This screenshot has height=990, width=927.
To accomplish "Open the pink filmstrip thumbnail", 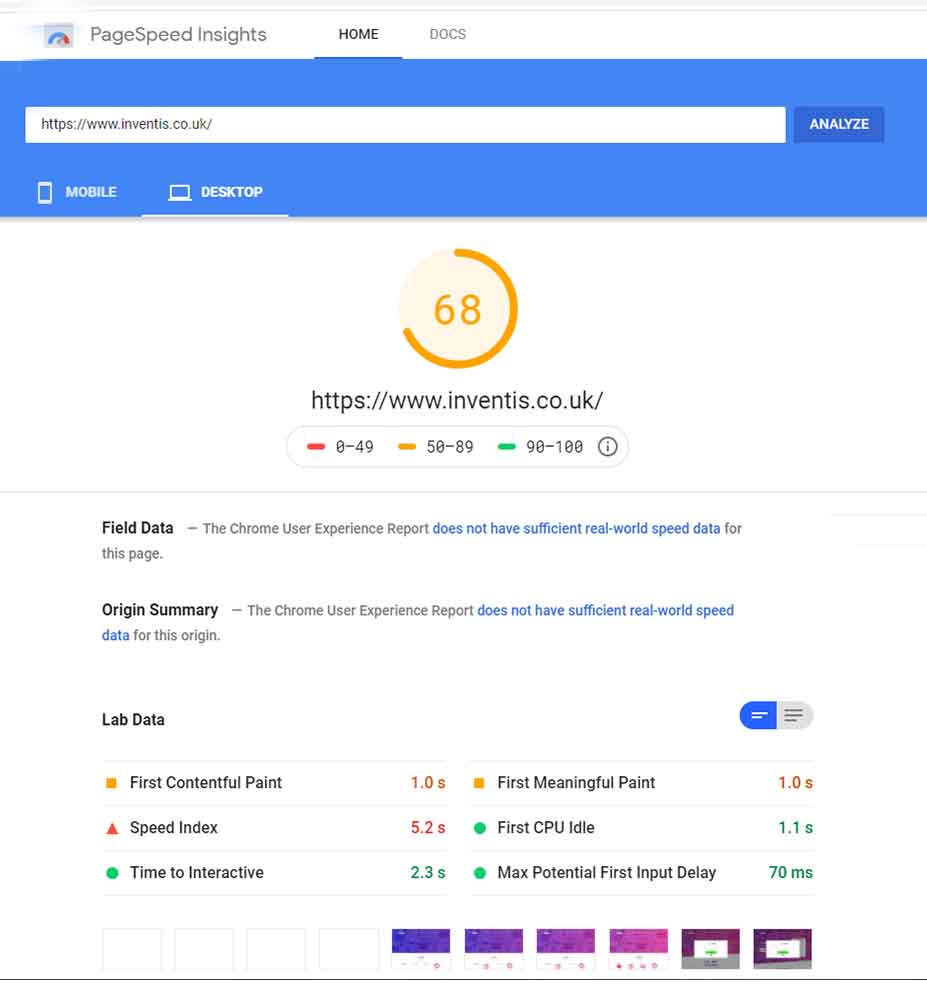I will [638, 948].
